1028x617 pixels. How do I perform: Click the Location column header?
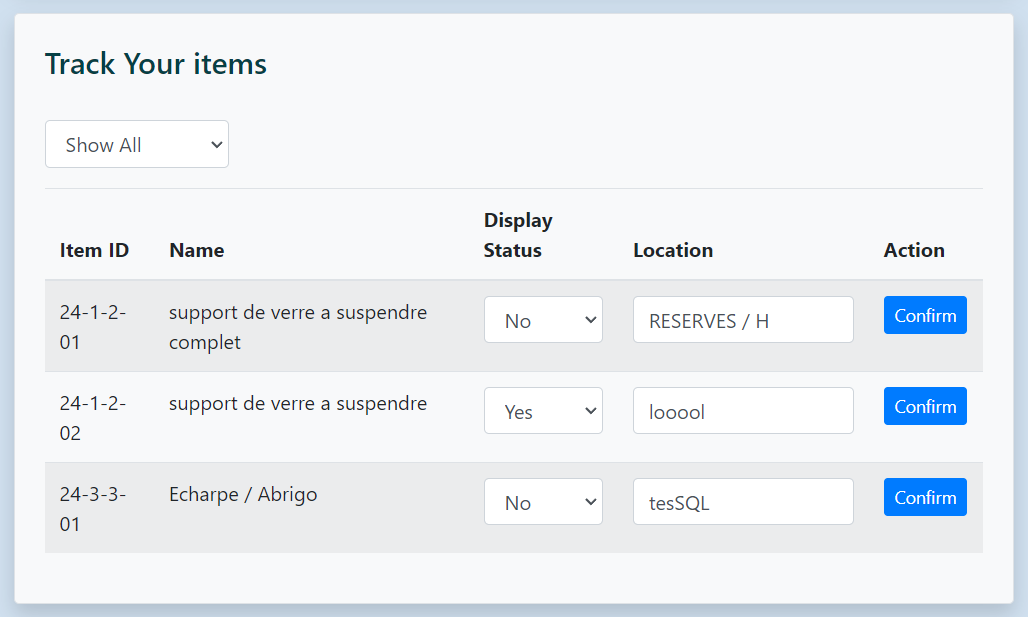click(x=673, y=250)
